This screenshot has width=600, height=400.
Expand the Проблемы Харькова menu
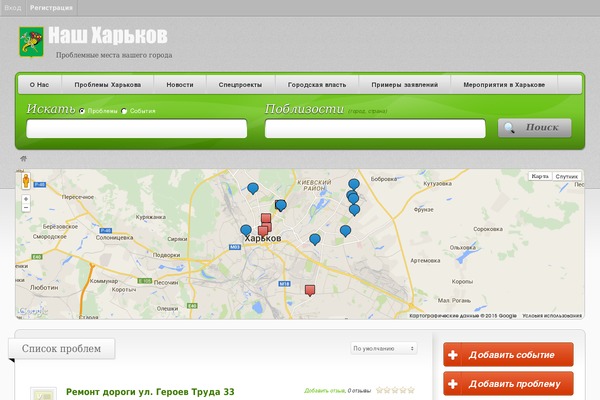[107, 85]
